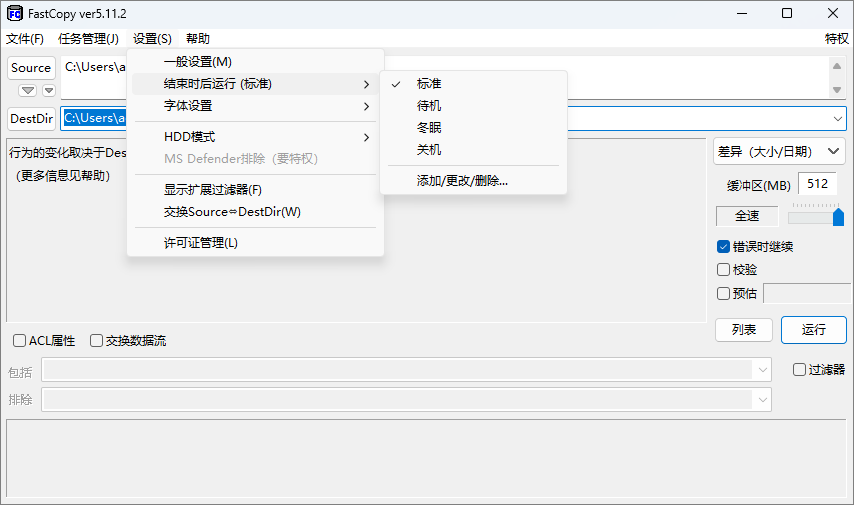The image size is (854, 505).
Task: Expand the 排除 filter dropdown
Action: click(x=762, y=400)
